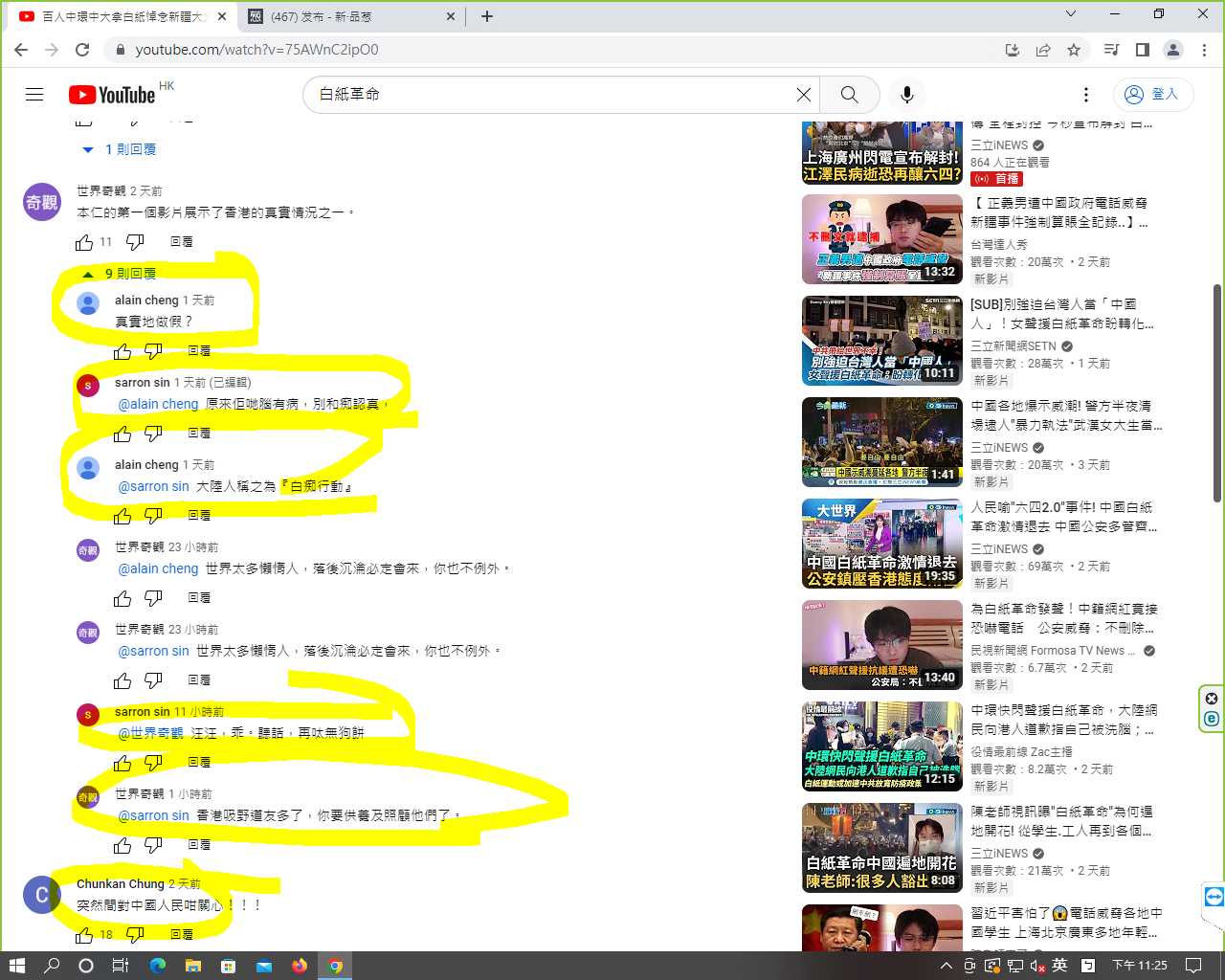The image size is (1225, 980).
Task: Go to the YouTube home logo
Action: pyautogui.click(x=112, y=95)
